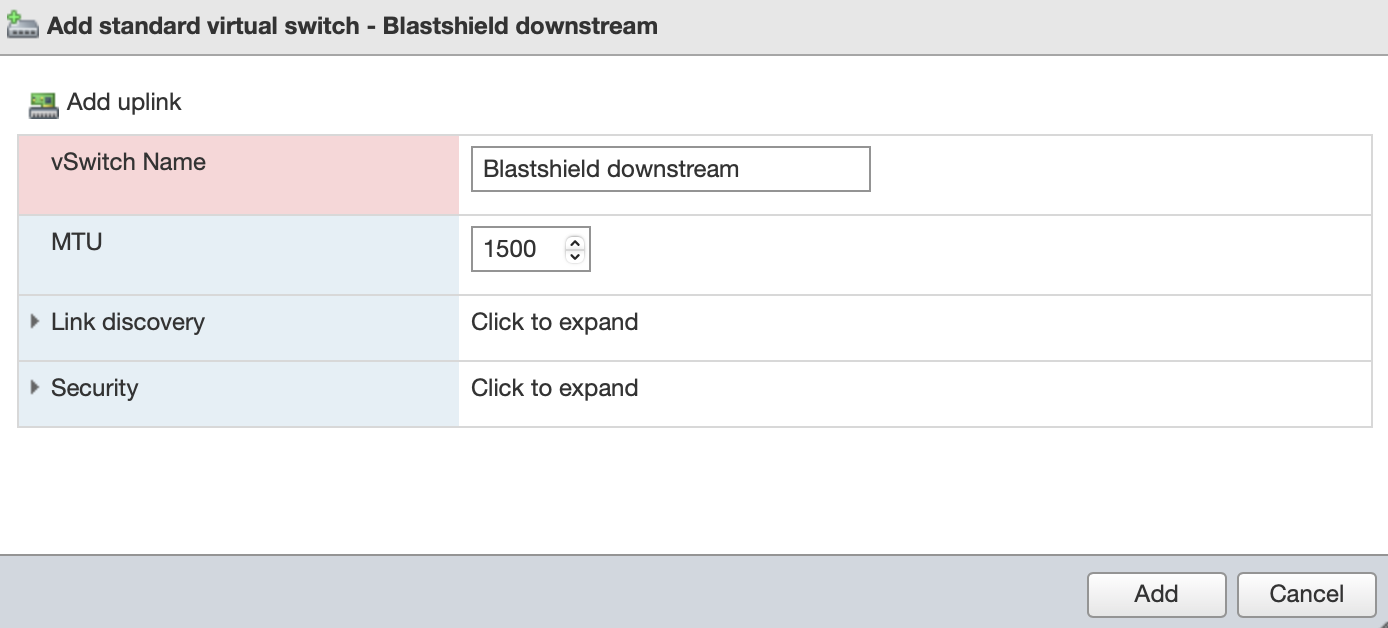Click the Security disclosure triangle
1388x628 pixels.
34,387
